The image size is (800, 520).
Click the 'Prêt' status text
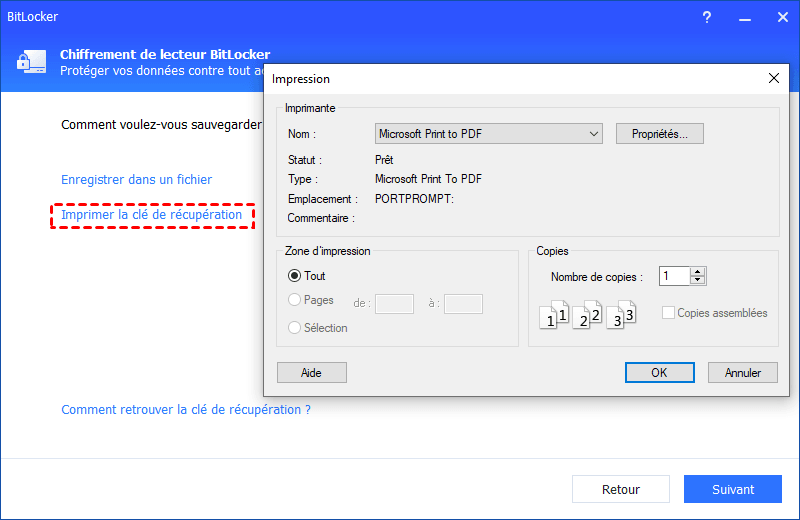(x=384, y=160)
